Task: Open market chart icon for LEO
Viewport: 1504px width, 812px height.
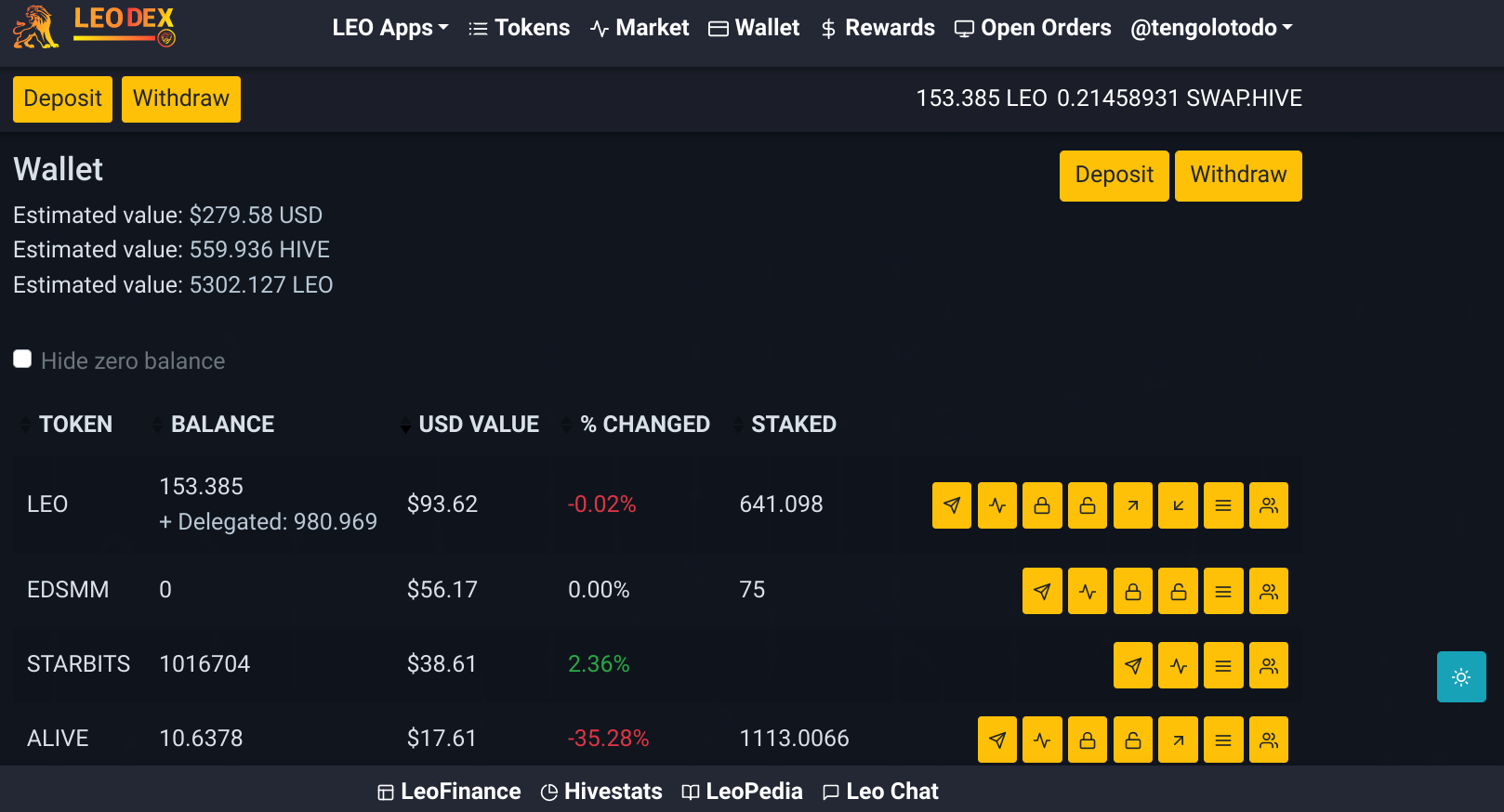Action: pyautogui.click(x=997, y=505)
